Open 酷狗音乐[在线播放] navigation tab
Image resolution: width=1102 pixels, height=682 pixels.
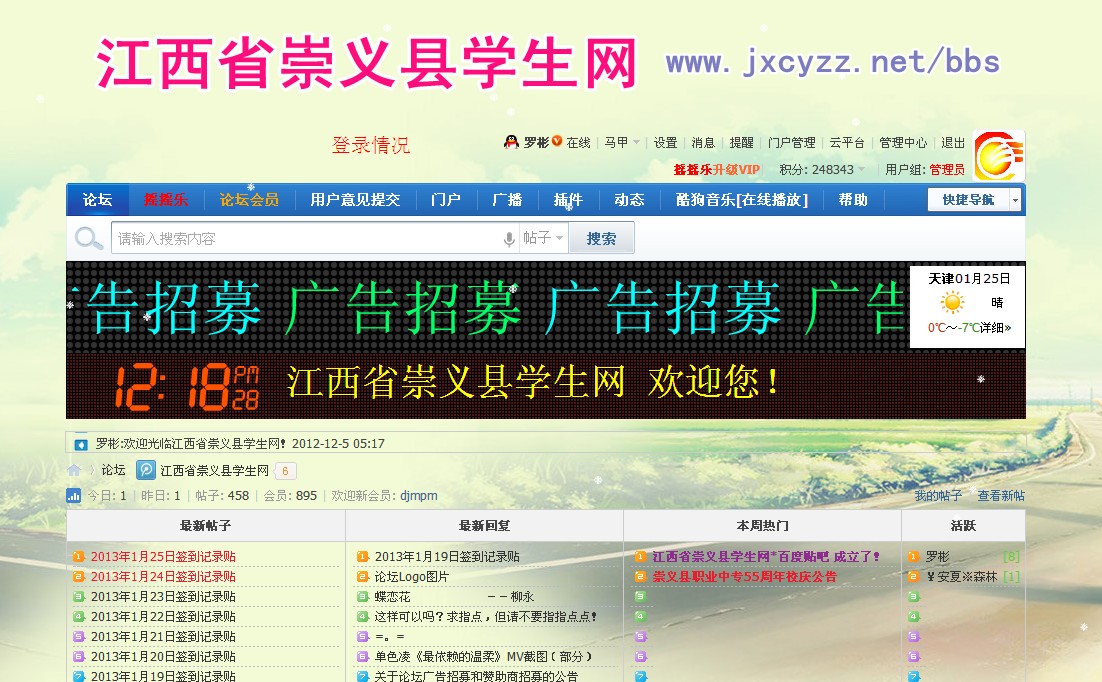[741, 200]
